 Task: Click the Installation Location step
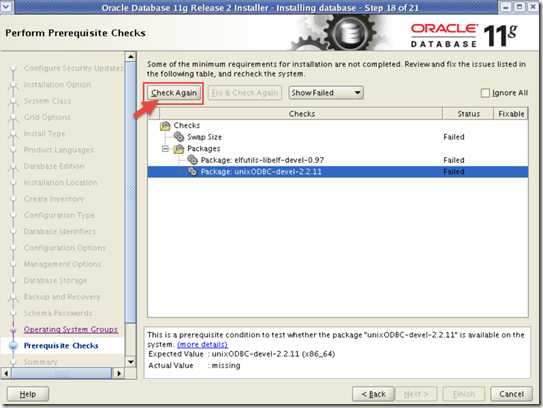[61, 183]
